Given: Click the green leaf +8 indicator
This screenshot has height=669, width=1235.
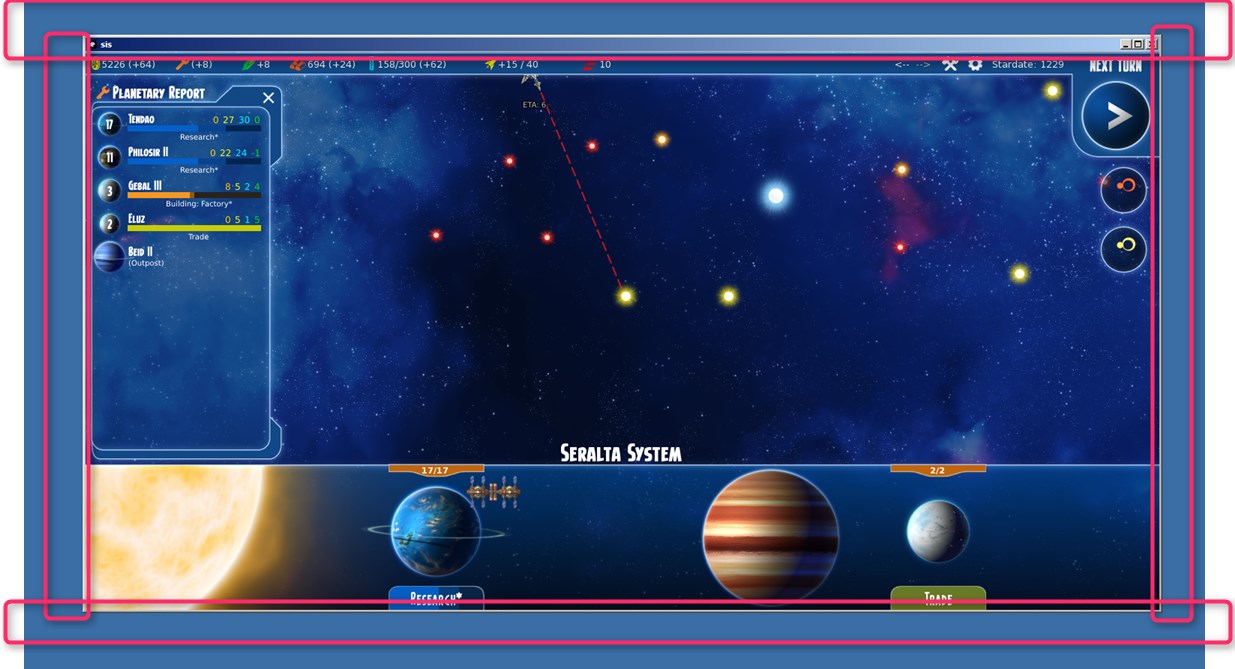Looking at the screenshot, I should 256,64.
